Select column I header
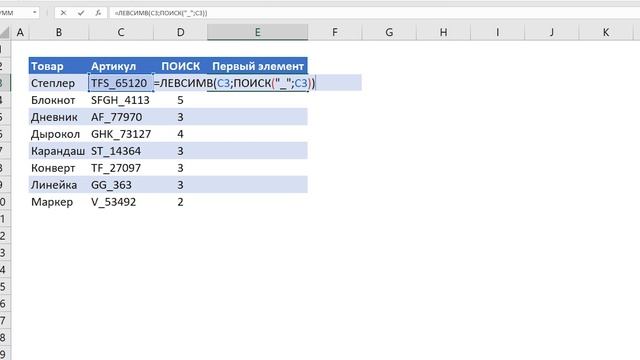This screenshot has width=640, height=360. pyautogui.click(x=498, y=32)
